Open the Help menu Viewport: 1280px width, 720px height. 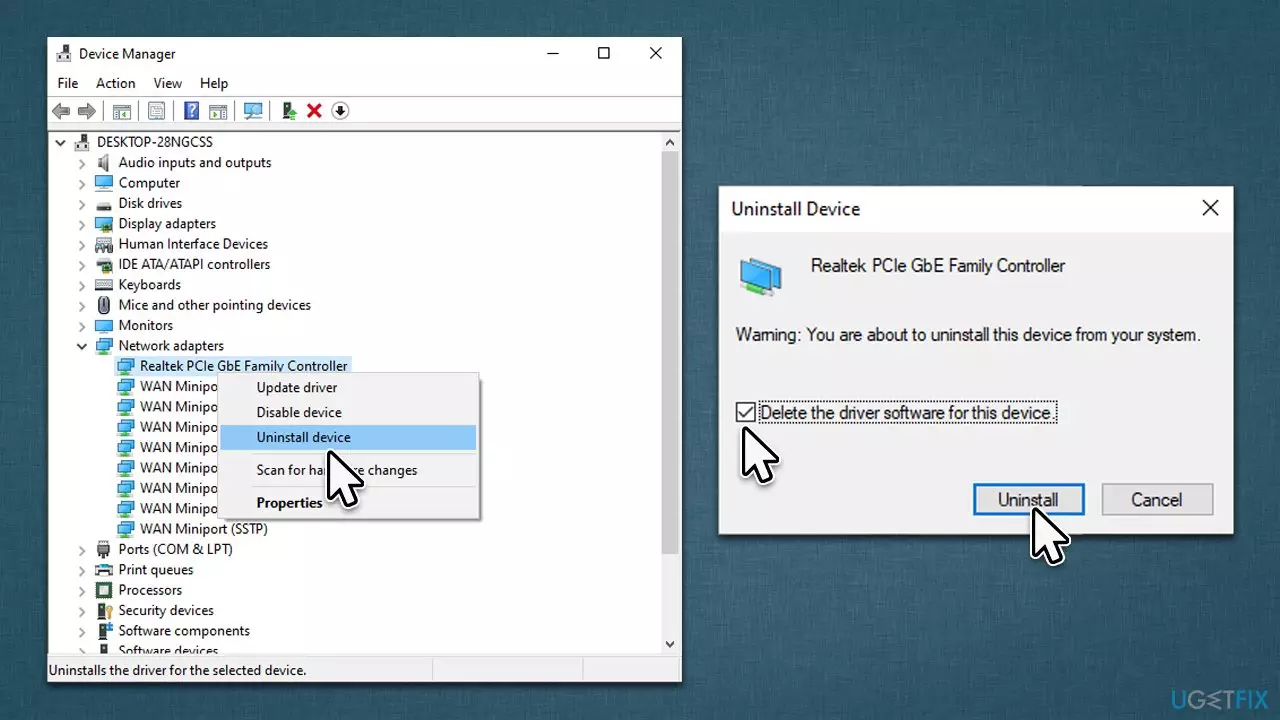coord(214,83)
